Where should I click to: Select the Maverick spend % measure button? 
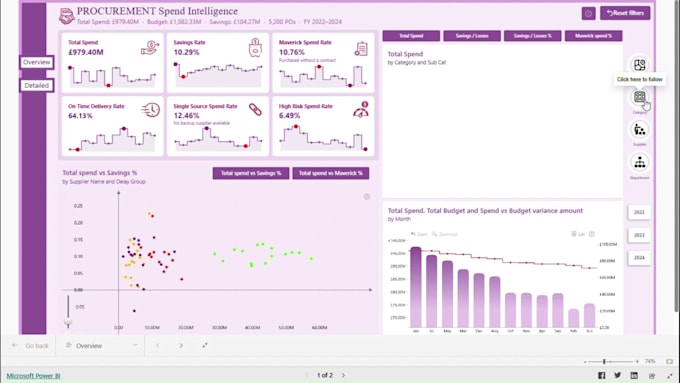[x=593, y=36]
